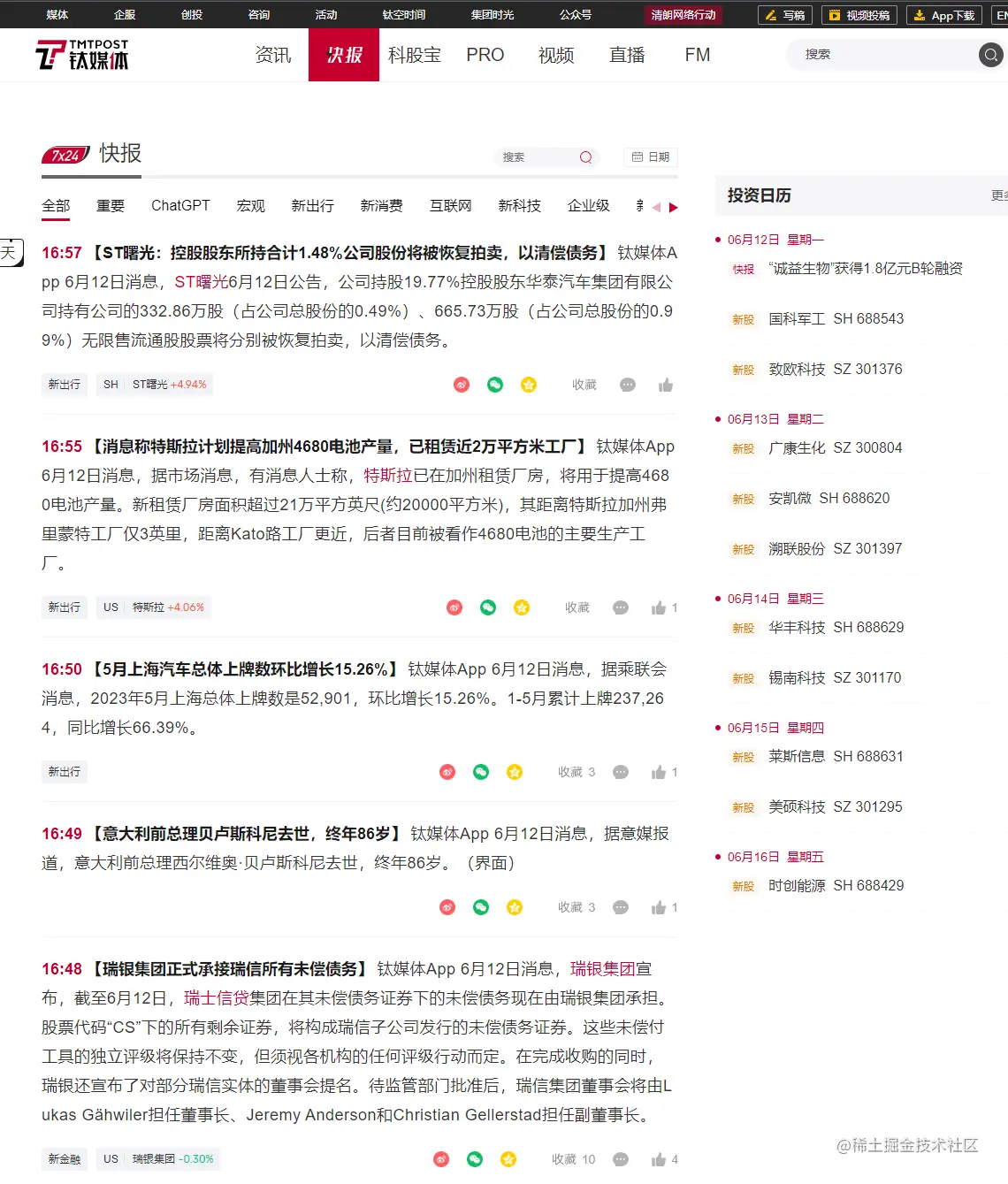Screen dimensions: 1008x1184
Task: Open comments on 上海汽车上牌 news
Action: pyautogui.click(x=621, y=772)
